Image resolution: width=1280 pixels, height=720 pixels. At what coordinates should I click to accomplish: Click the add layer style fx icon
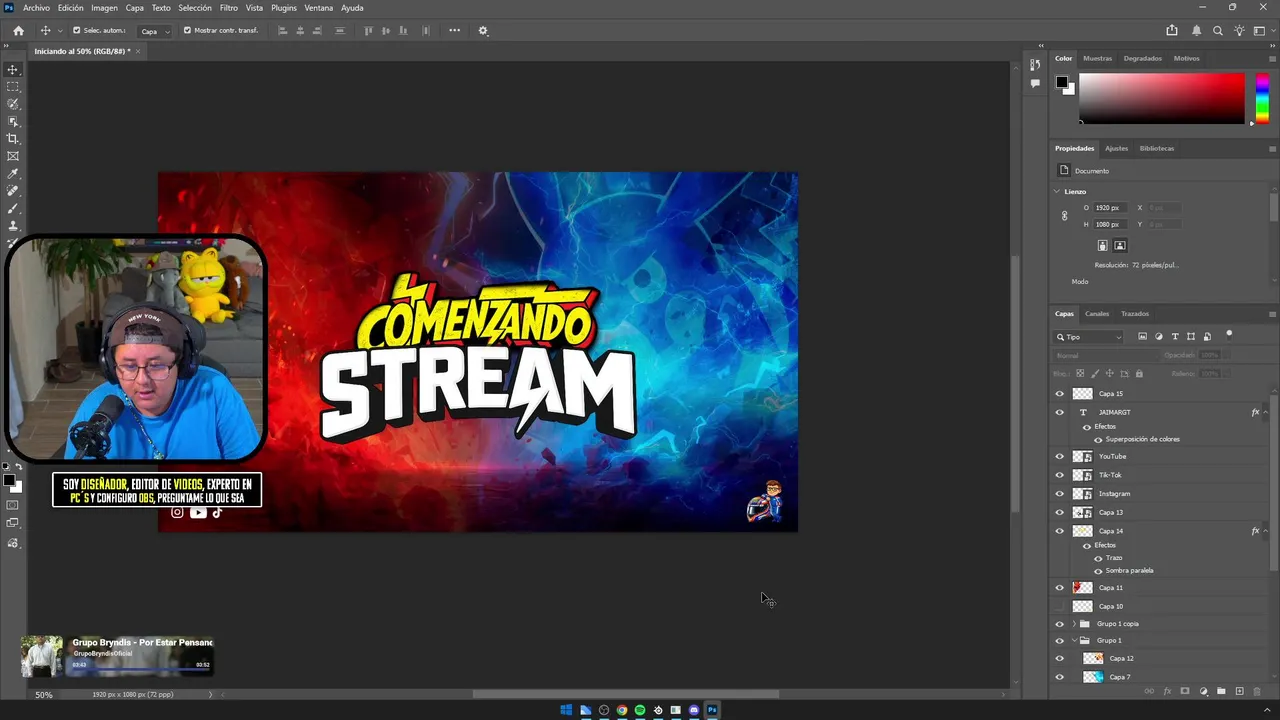pyautogui.click(x=1167, y=691)
